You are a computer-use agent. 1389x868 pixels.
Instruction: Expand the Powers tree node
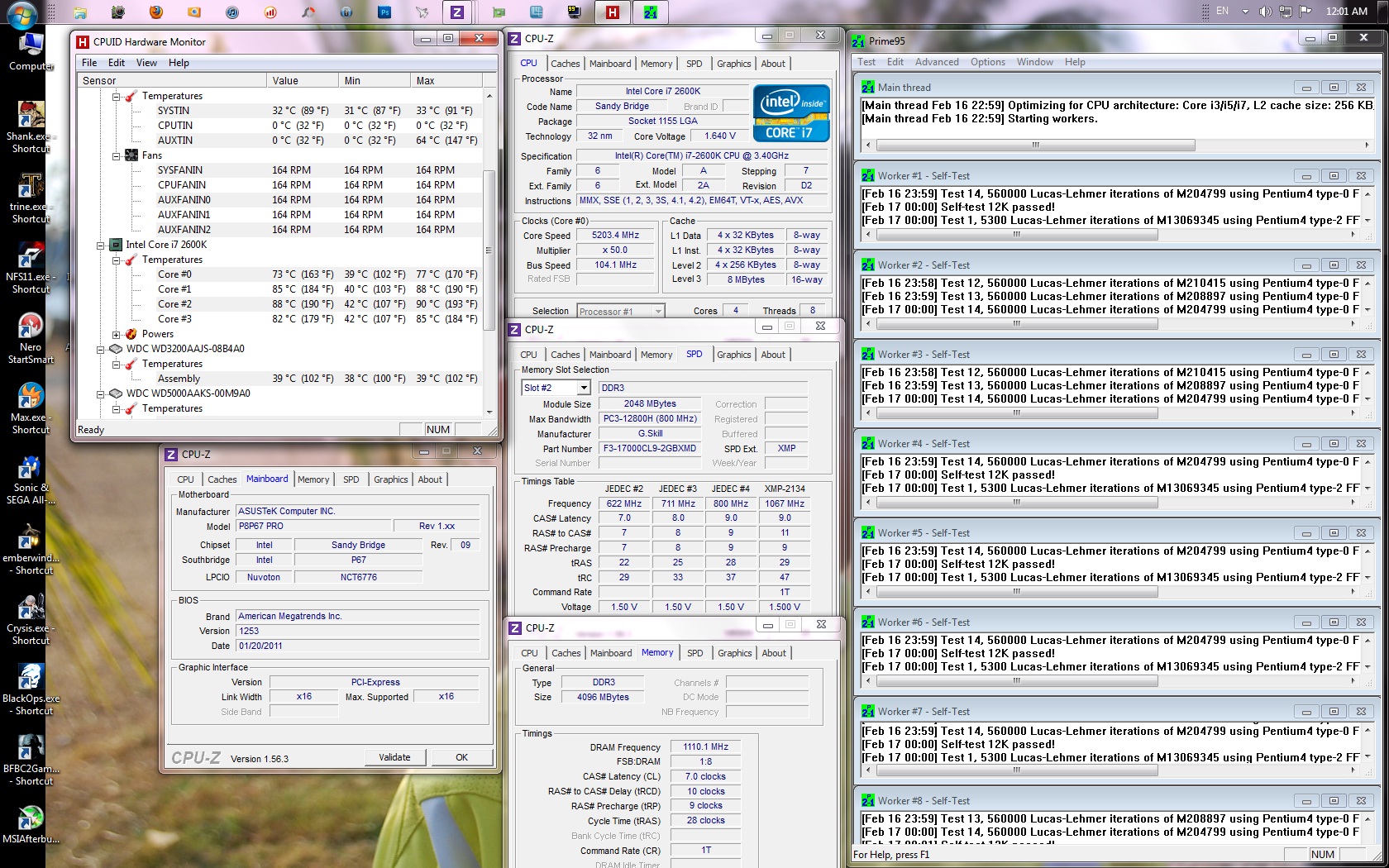pos(117,335)
